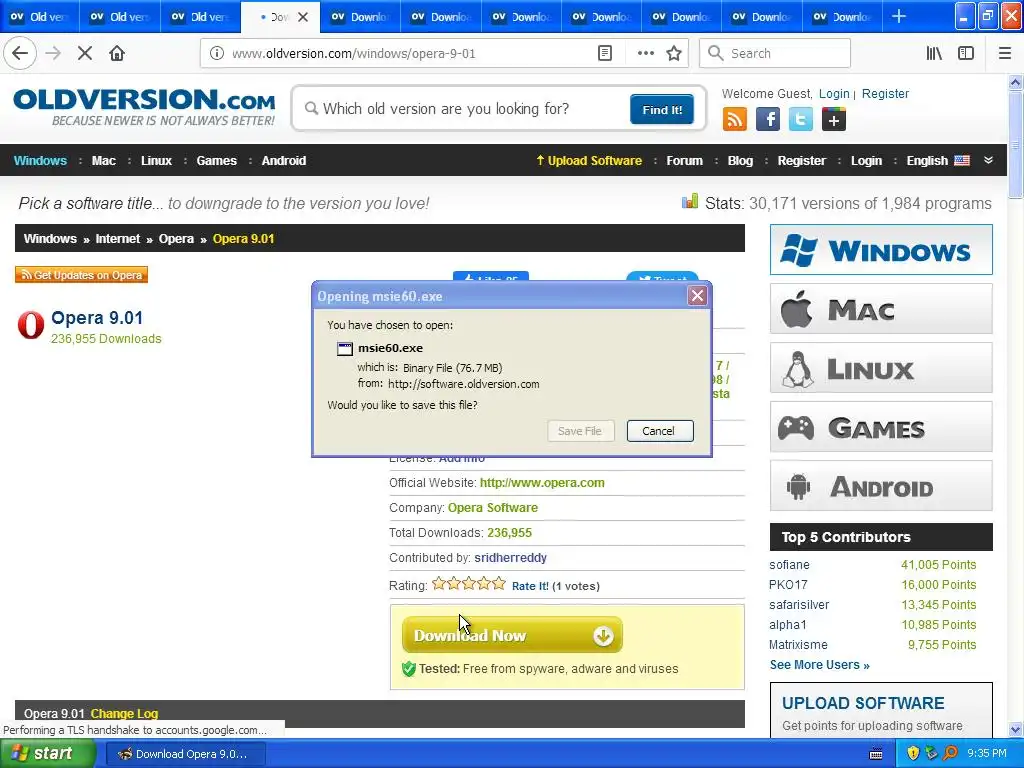Open the Forum link in the nav bar
Viewport: 1024px width, 768px height.
point(684,161)
